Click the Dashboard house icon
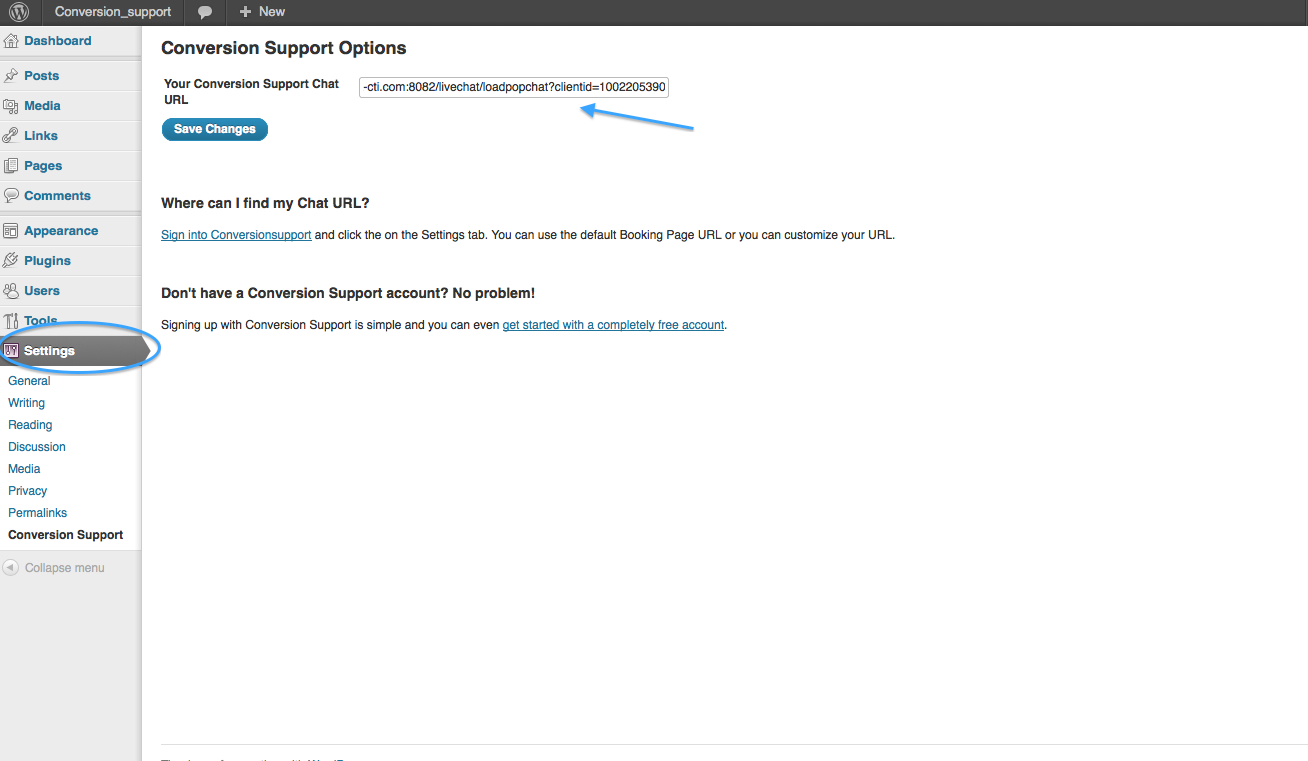Image resolution: width=1308 pixels, height=761 pixels. pos(11,41)
